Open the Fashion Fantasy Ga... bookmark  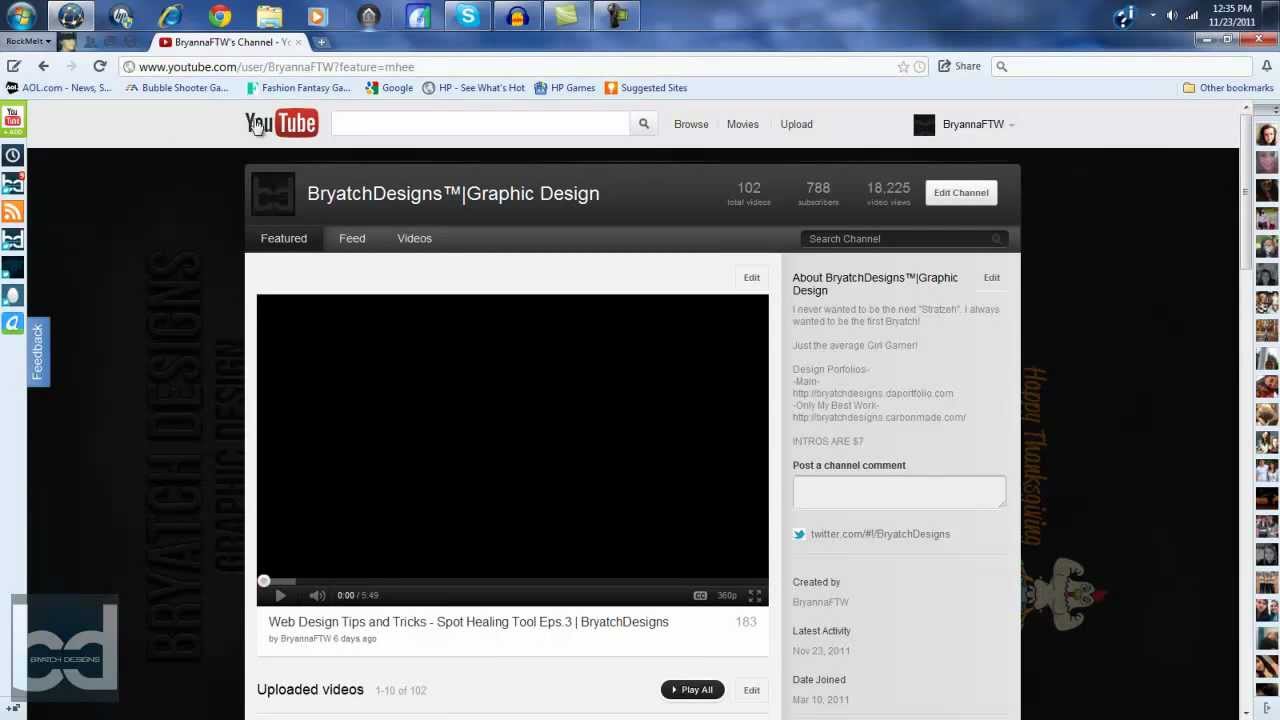pyautogui.click(x=298, y=88)
